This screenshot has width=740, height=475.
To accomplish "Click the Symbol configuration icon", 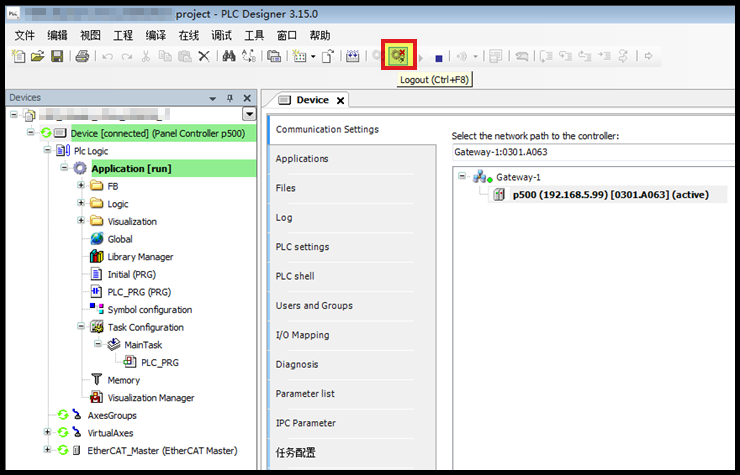I will pos(97,309).
